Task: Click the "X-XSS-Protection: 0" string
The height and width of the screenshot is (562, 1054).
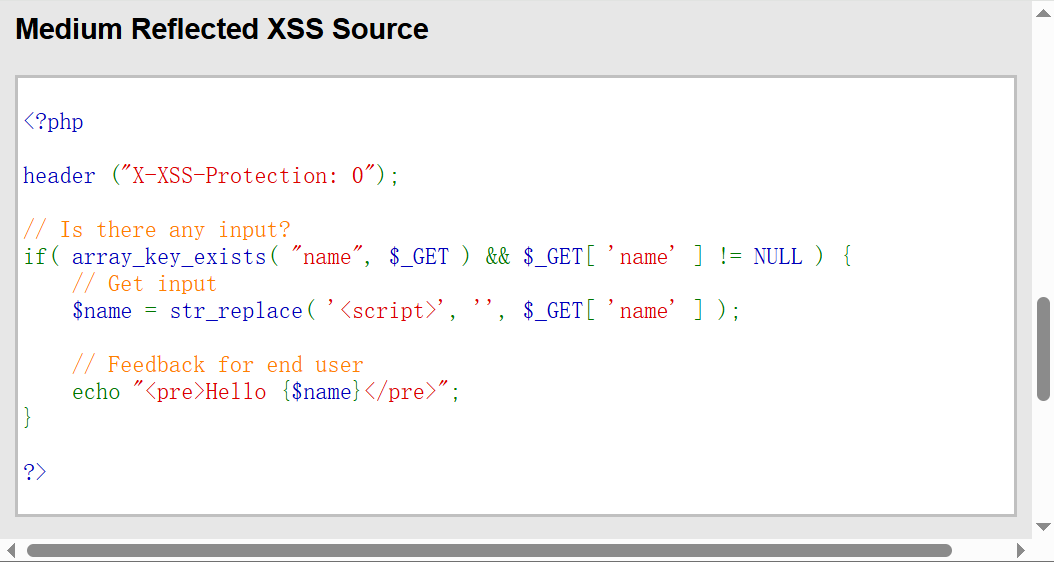Action: [248, 176]
